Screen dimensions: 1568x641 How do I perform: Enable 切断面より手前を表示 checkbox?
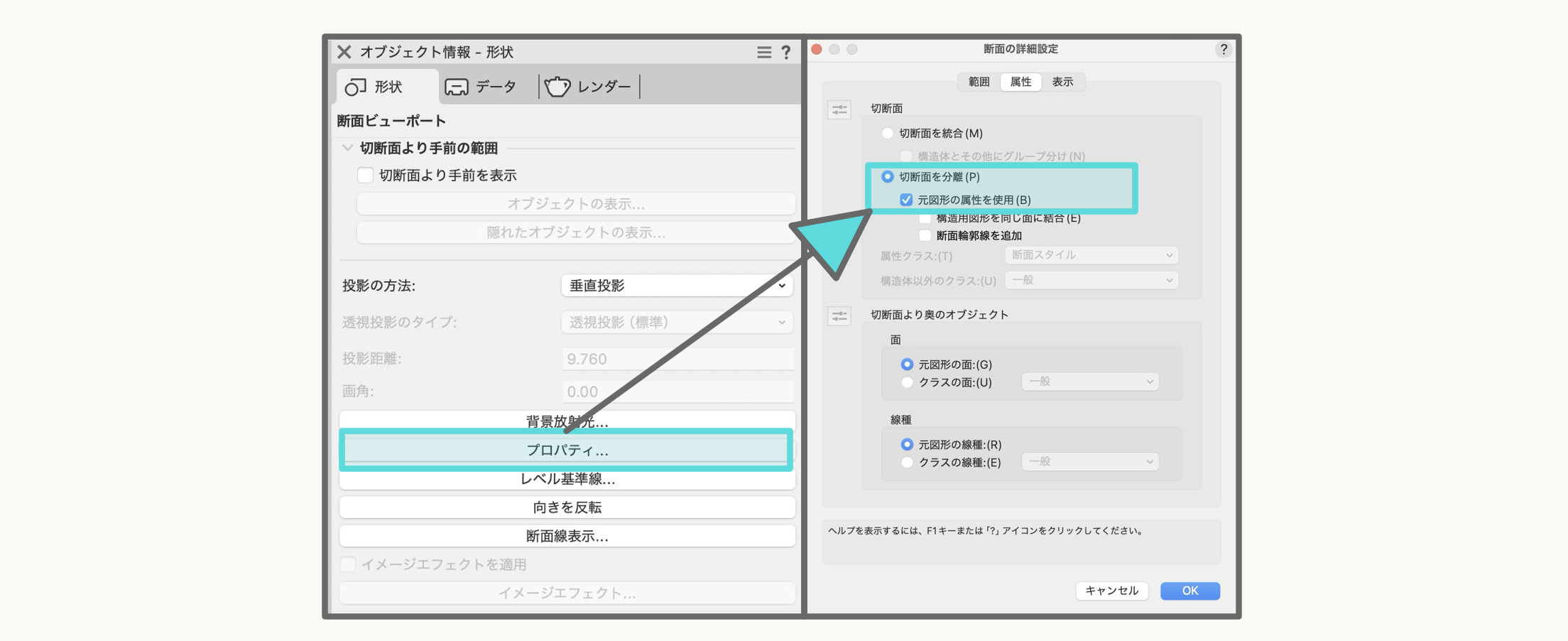click(x=365, y=176)
